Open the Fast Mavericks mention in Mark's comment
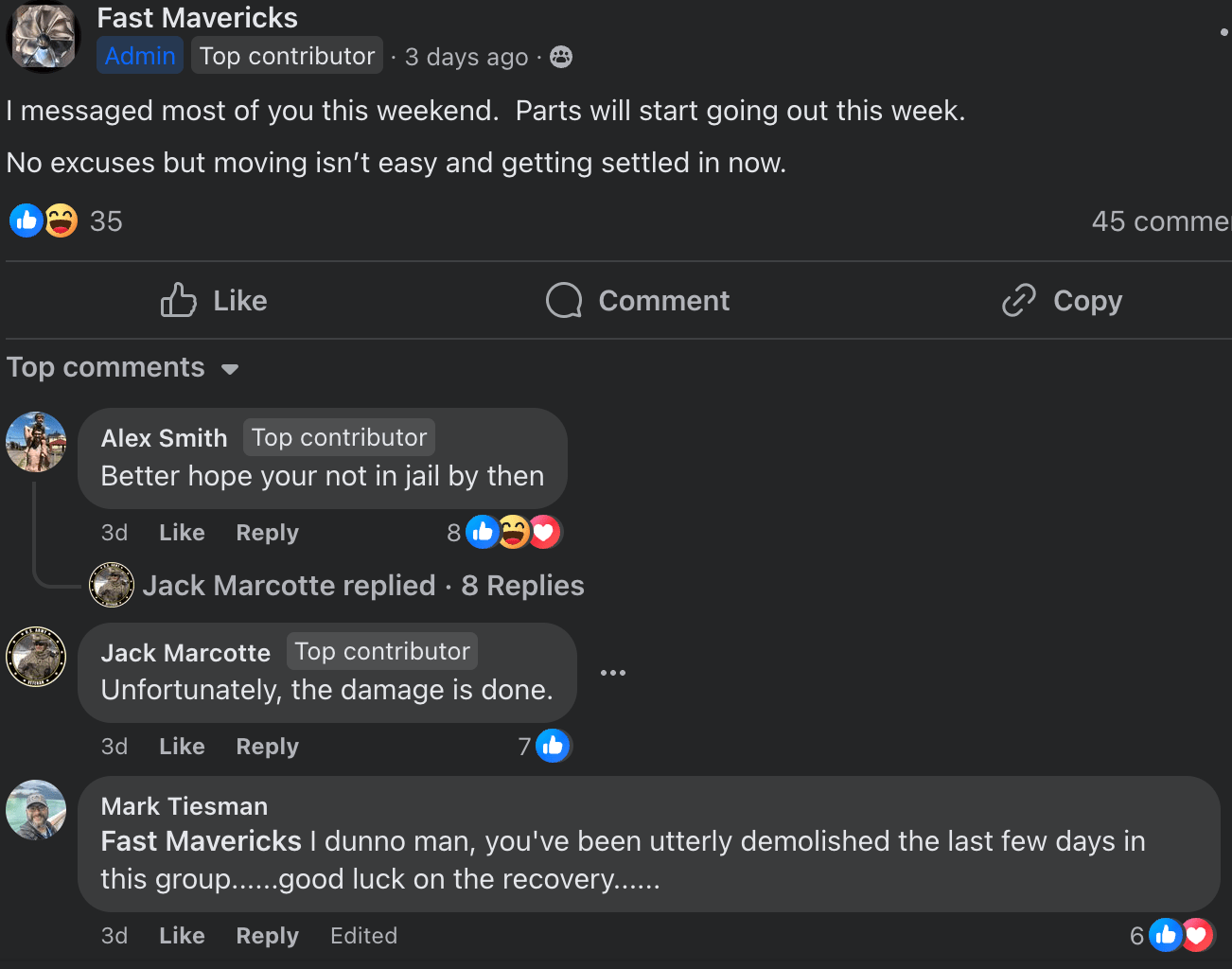The width and height of the screenshot is (1232, 969). pyautogui.click(x=201, y=841)
